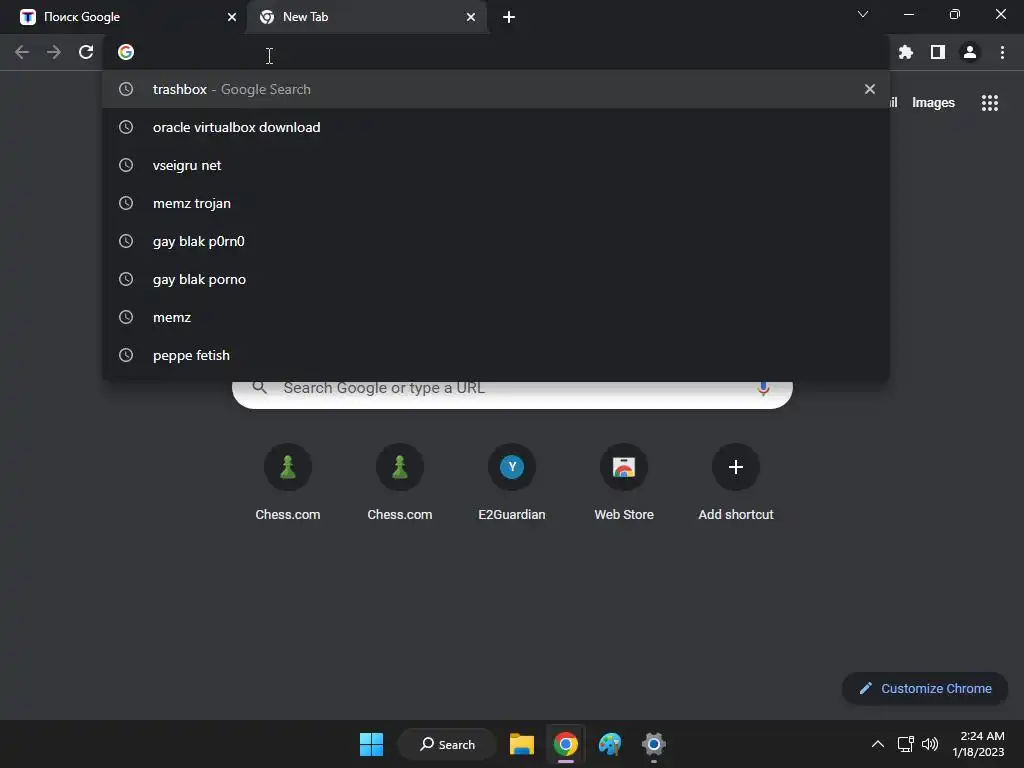Open File Explorer from taskbar
This screenshot has height=768, width=1024.
coord(522,744)
